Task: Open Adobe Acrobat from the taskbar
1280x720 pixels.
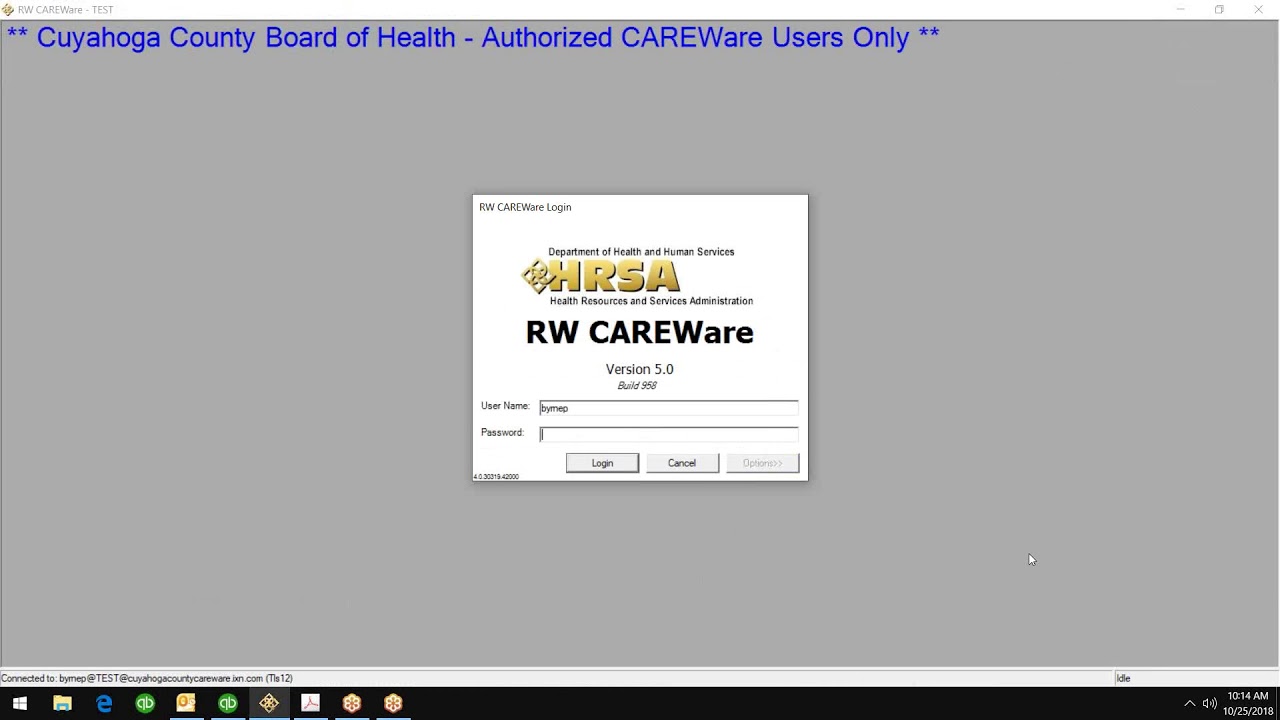Action: coord(310,703)
